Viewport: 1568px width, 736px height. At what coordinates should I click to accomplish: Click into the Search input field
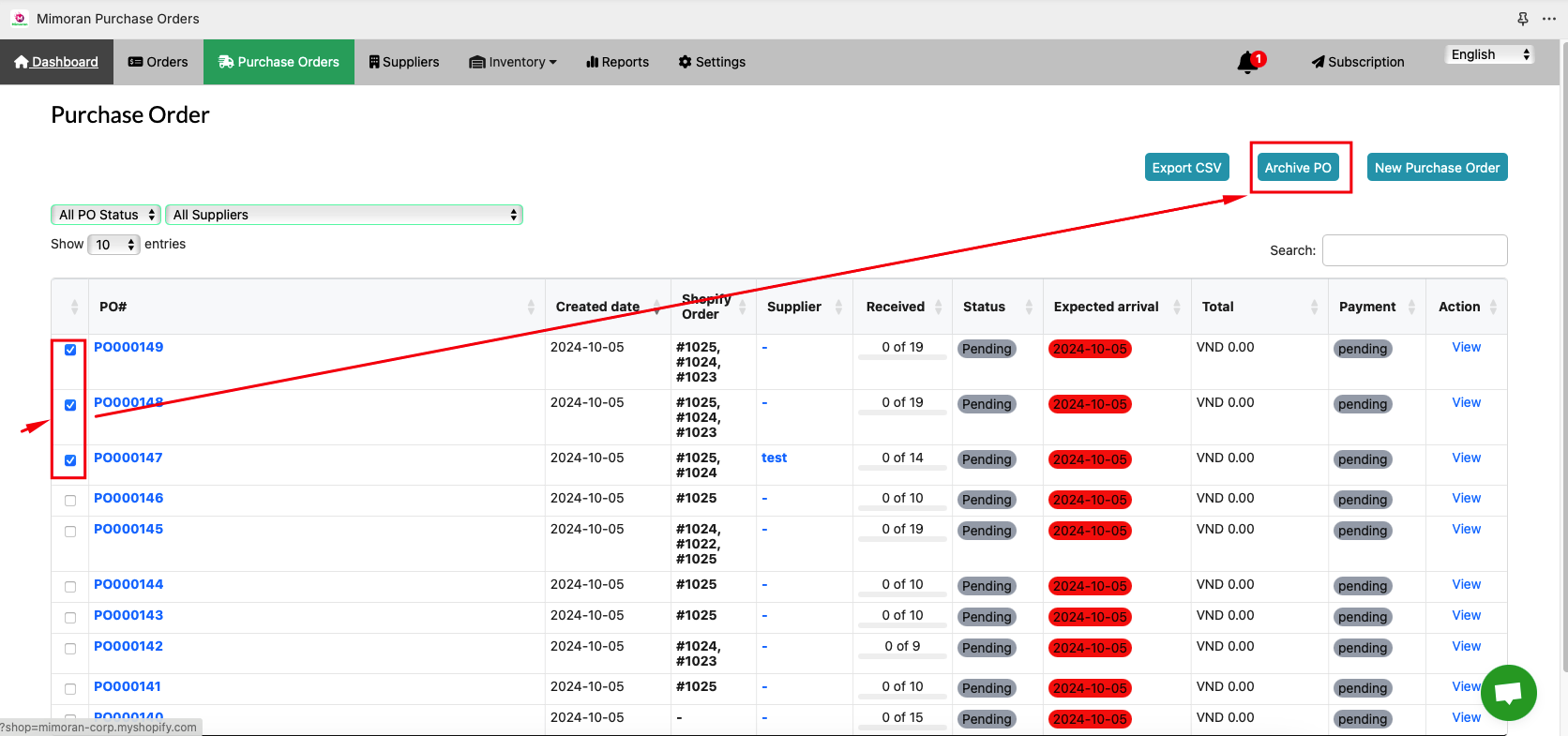click(x=1414, y=250)
